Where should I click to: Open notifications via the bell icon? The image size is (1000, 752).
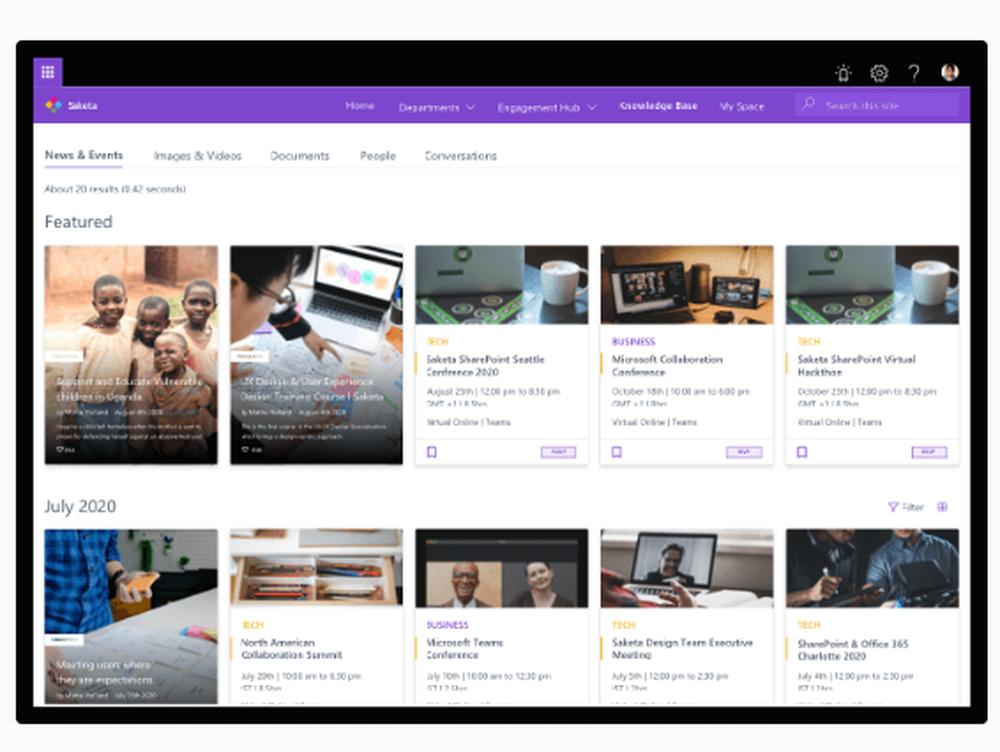point(842,73)
